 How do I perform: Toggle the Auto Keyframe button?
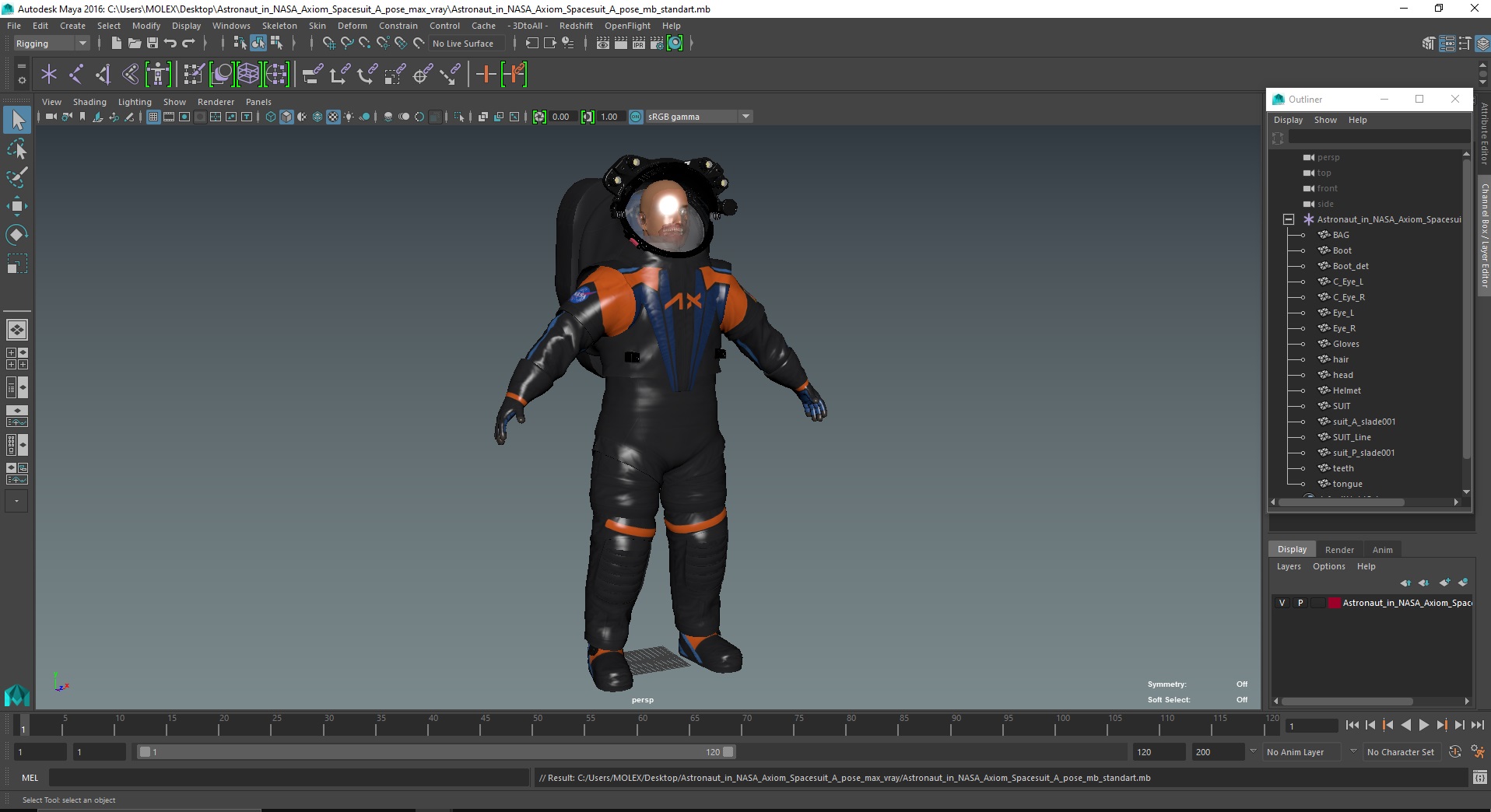coord(1455,752)
